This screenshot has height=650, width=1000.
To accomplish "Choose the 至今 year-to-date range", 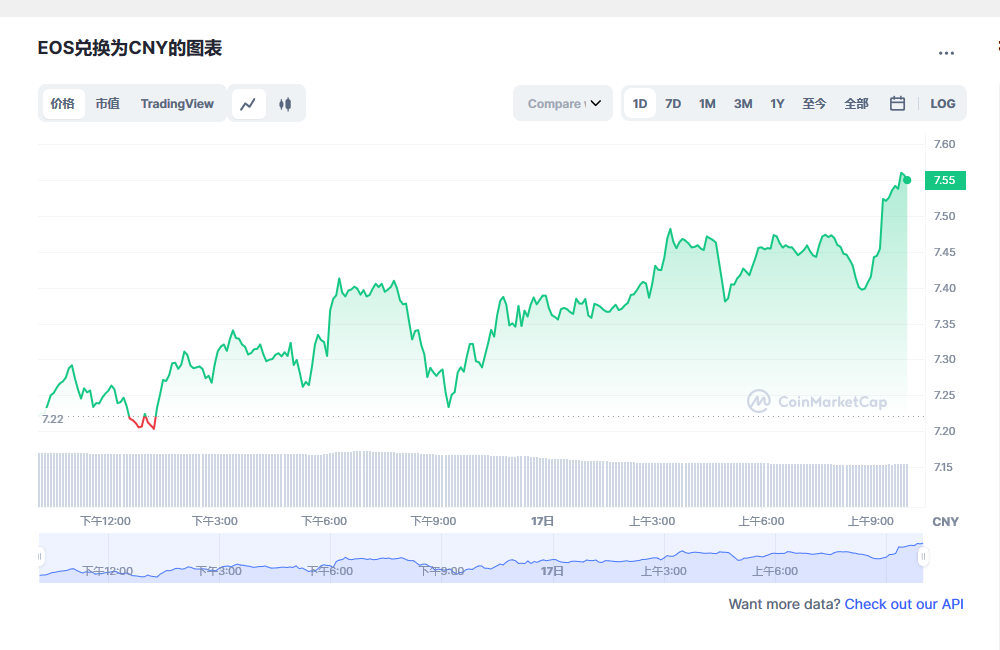I will (x=814, y=103).
